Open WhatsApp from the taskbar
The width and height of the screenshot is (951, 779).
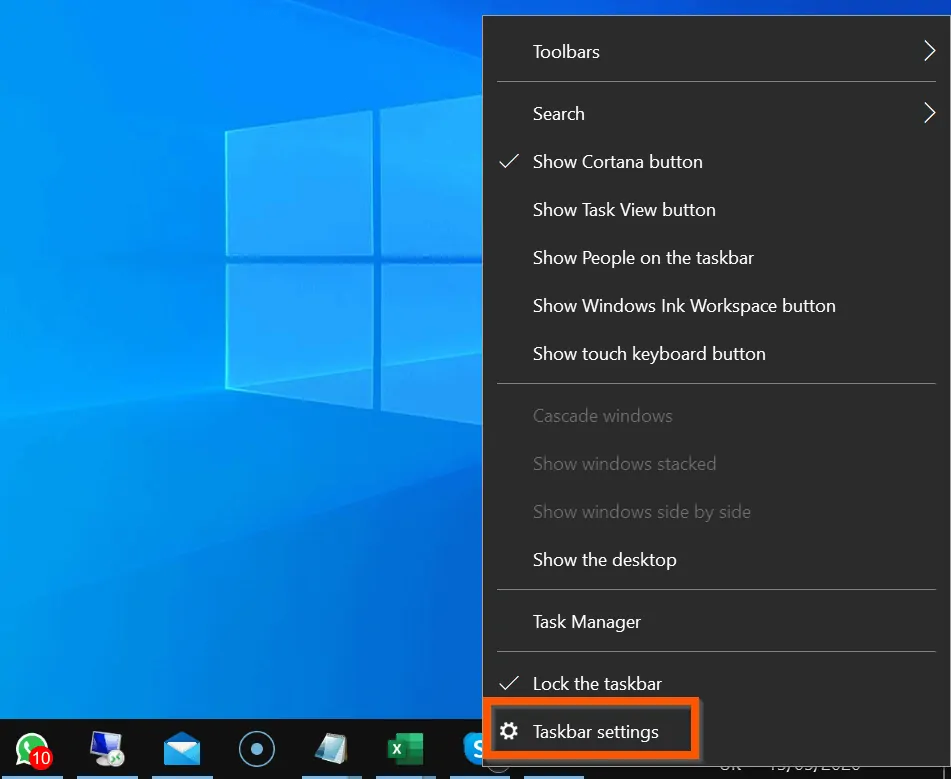(x=33, y=749)
